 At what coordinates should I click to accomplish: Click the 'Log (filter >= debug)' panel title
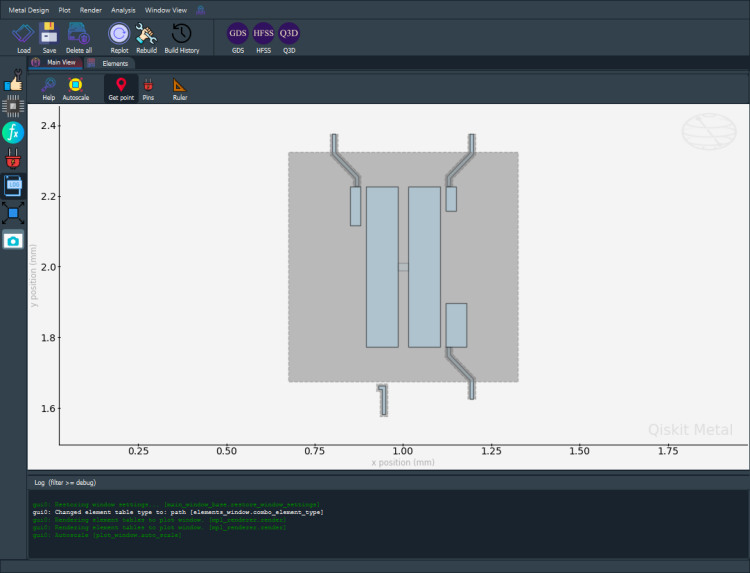65,483
